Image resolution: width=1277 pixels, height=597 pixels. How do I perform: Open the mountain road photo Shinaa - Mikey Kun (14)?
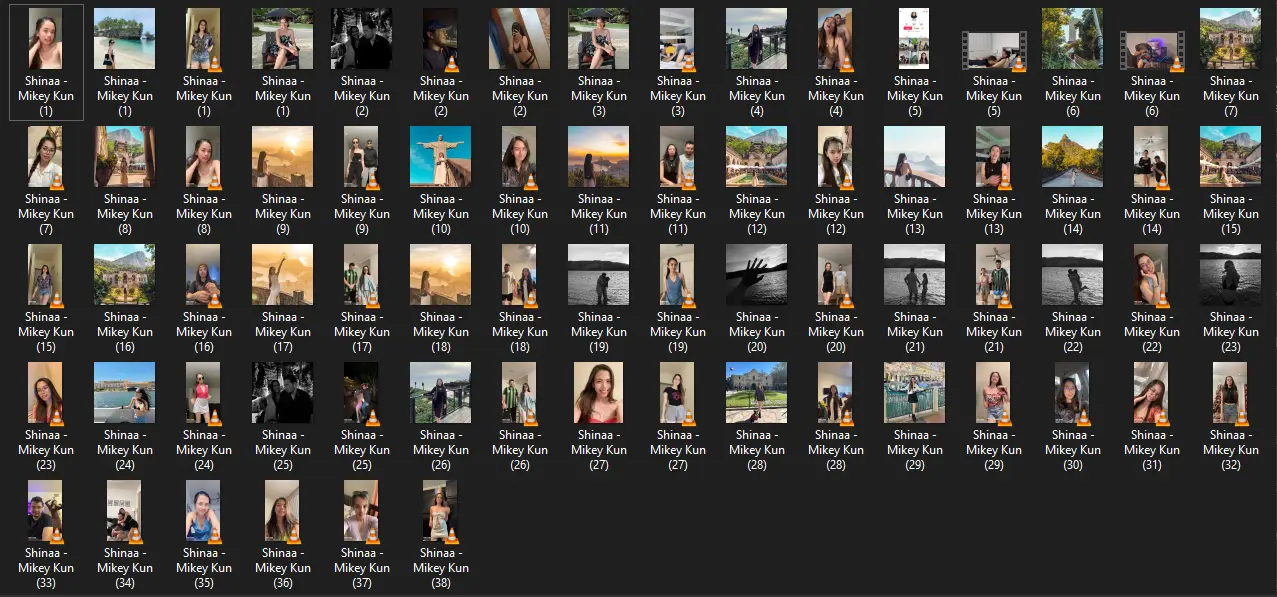[1073, 157]
